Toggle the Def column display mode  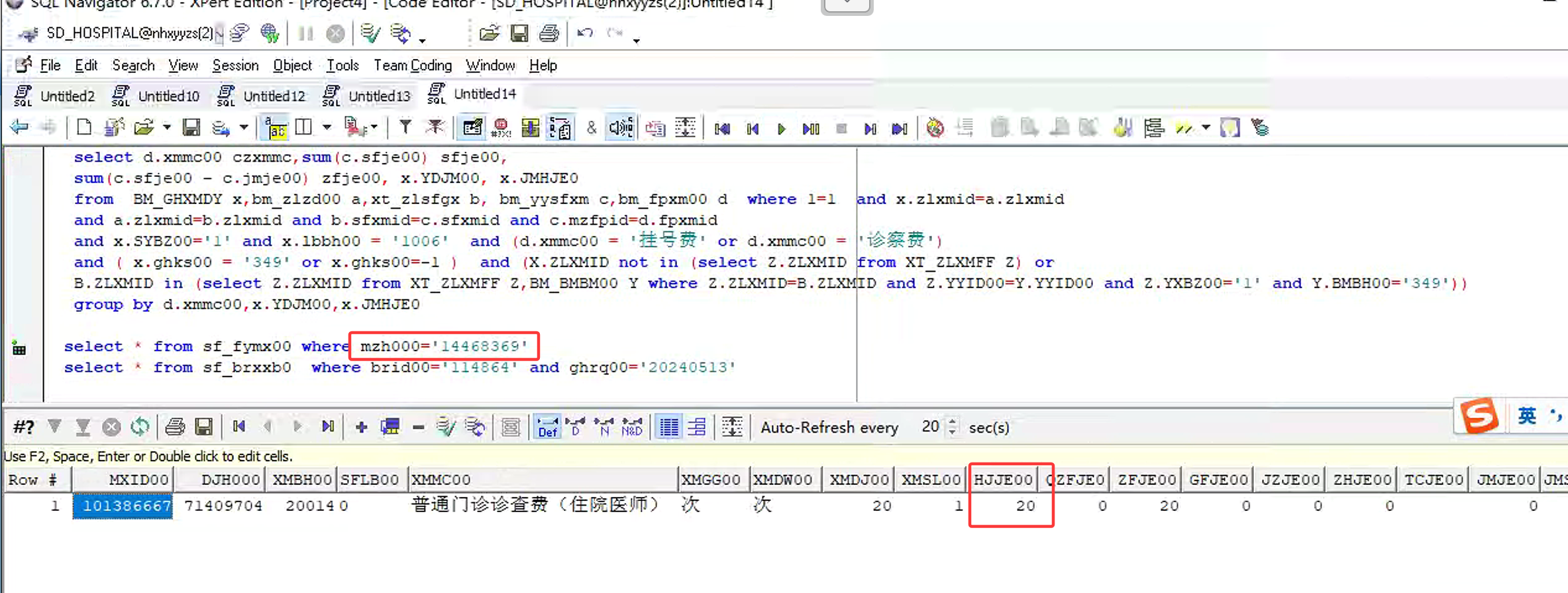(x=548, y=427)
